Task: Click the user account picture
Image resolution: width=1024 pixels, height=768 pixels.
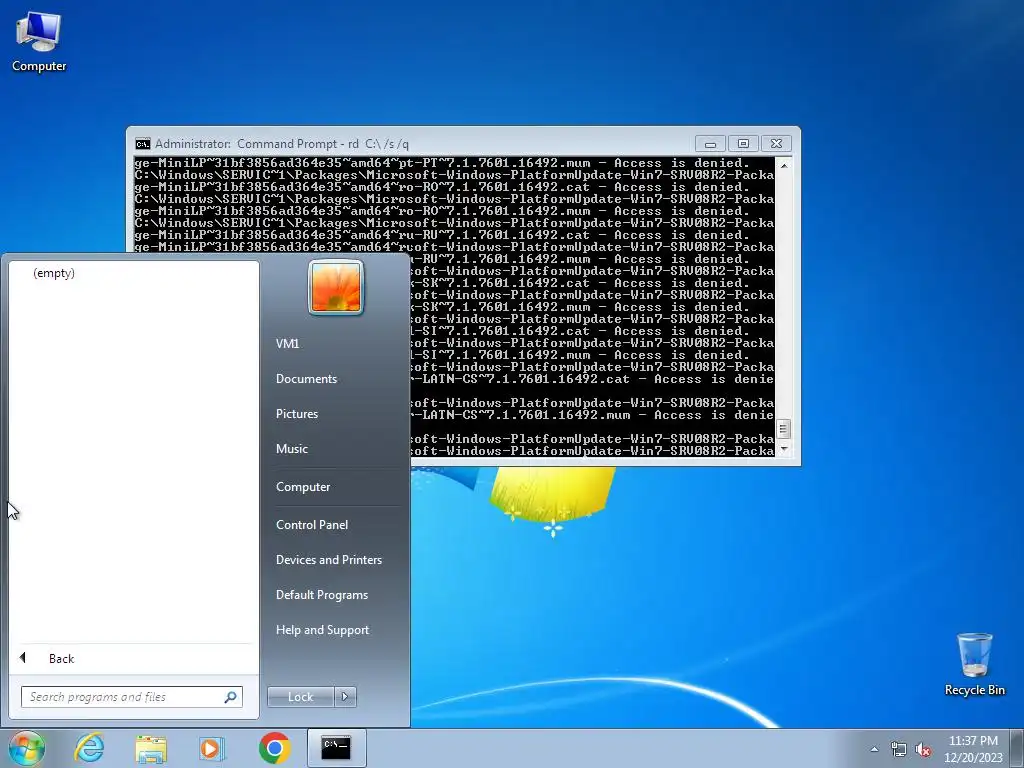Action: tap(336, 287)
